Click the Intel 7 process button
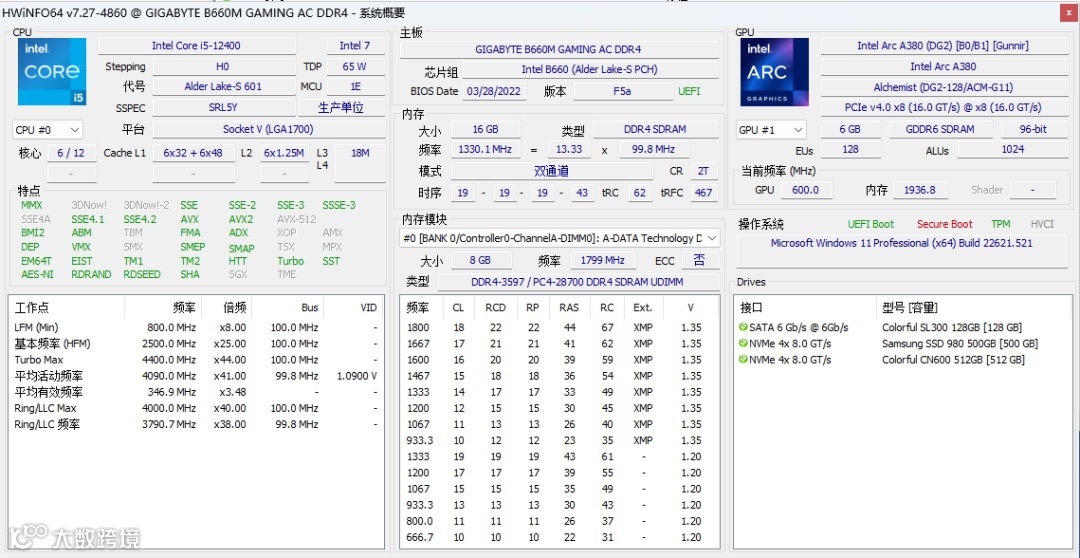This screenshot has height=558, width=1080. point(355,45)
